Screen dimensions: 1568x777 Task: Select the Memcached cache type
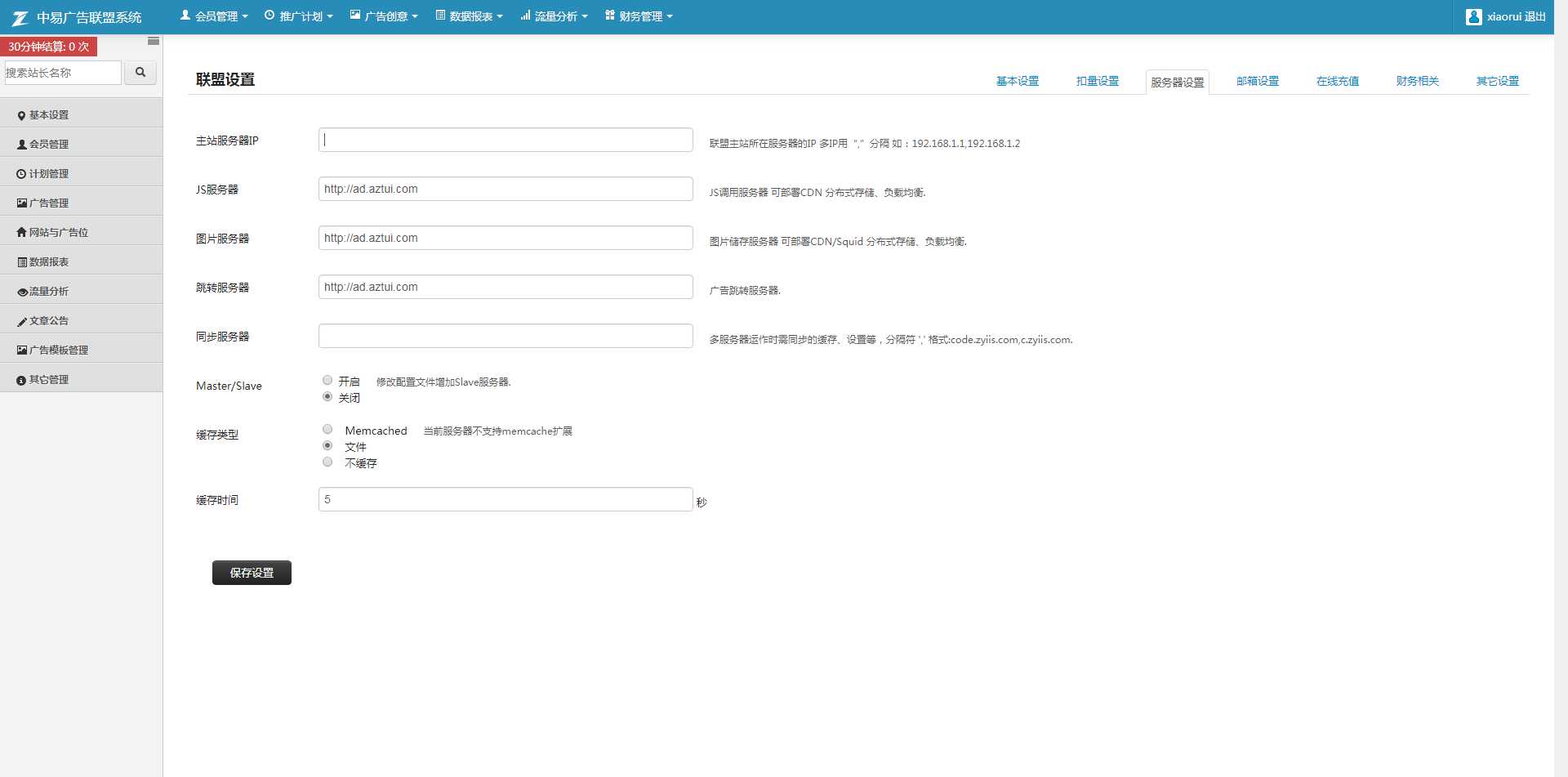[x=327, y=429]
